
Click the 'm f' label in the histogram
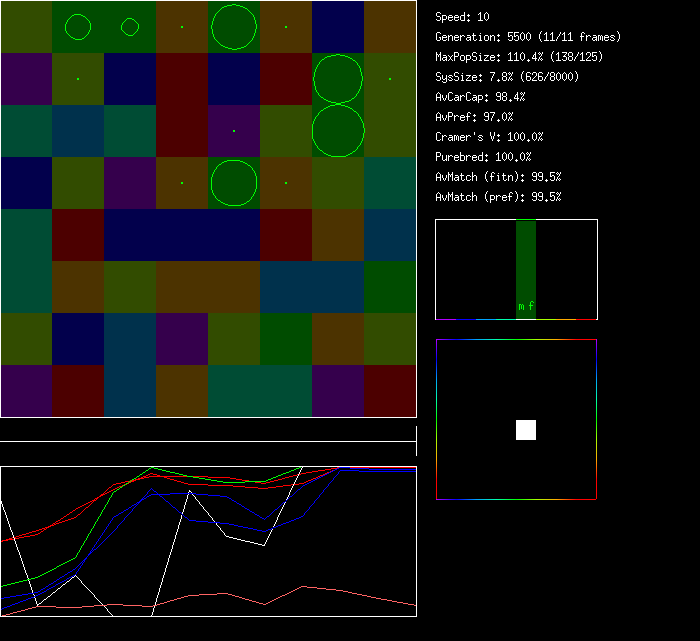[x=526, y=306]
